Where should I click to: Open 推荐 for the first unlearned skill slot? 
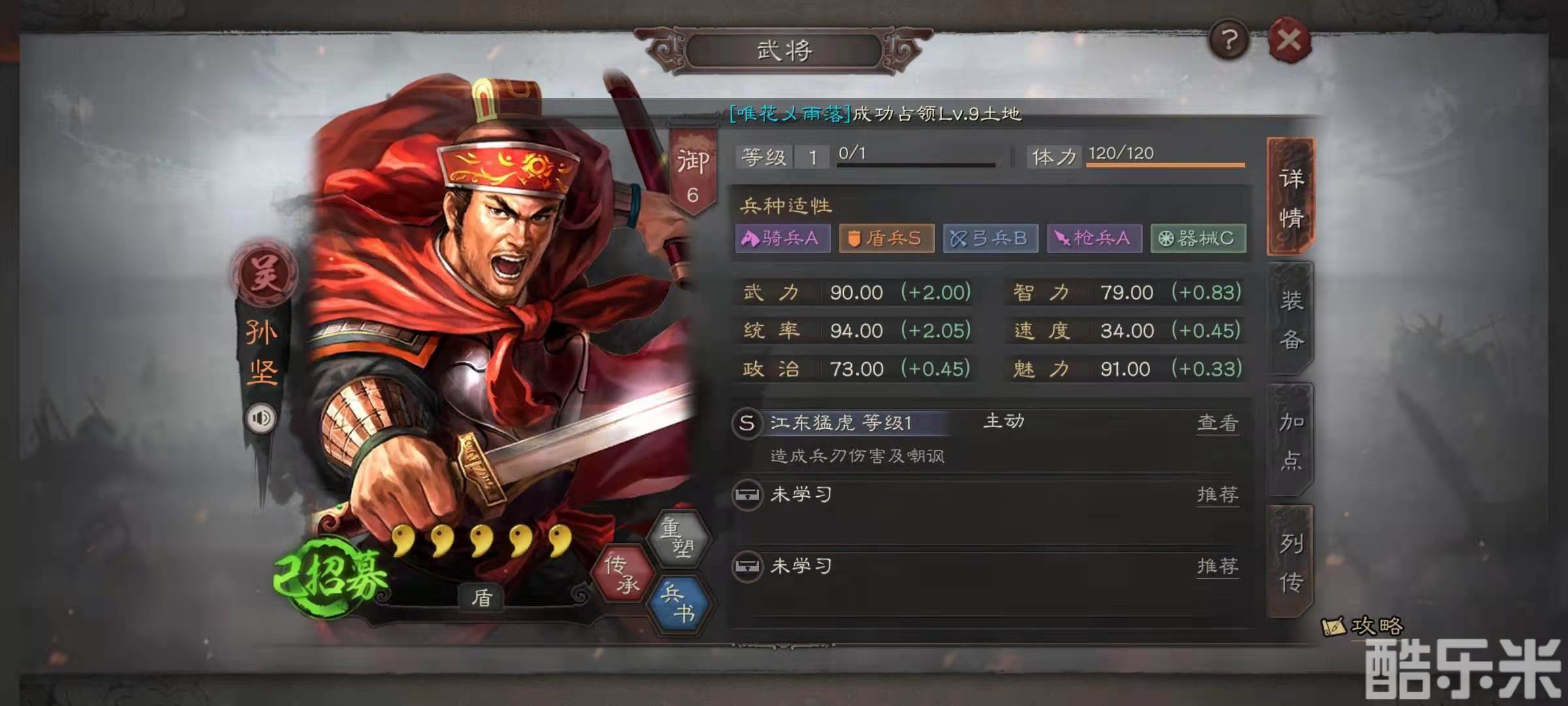1217,495
